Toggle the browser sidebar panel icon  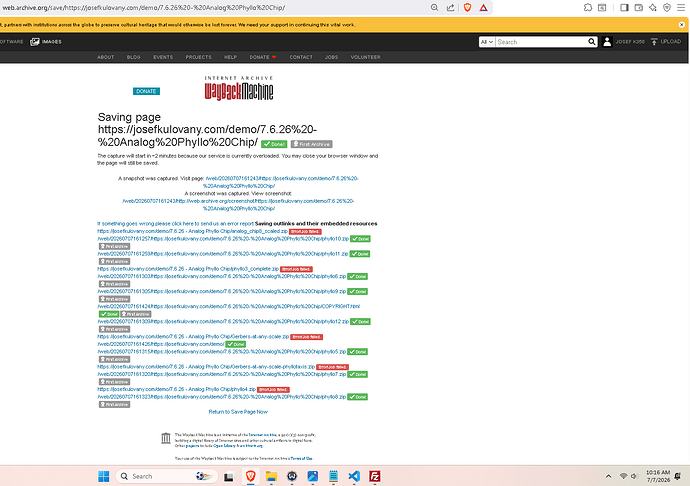tap(624, 7)
